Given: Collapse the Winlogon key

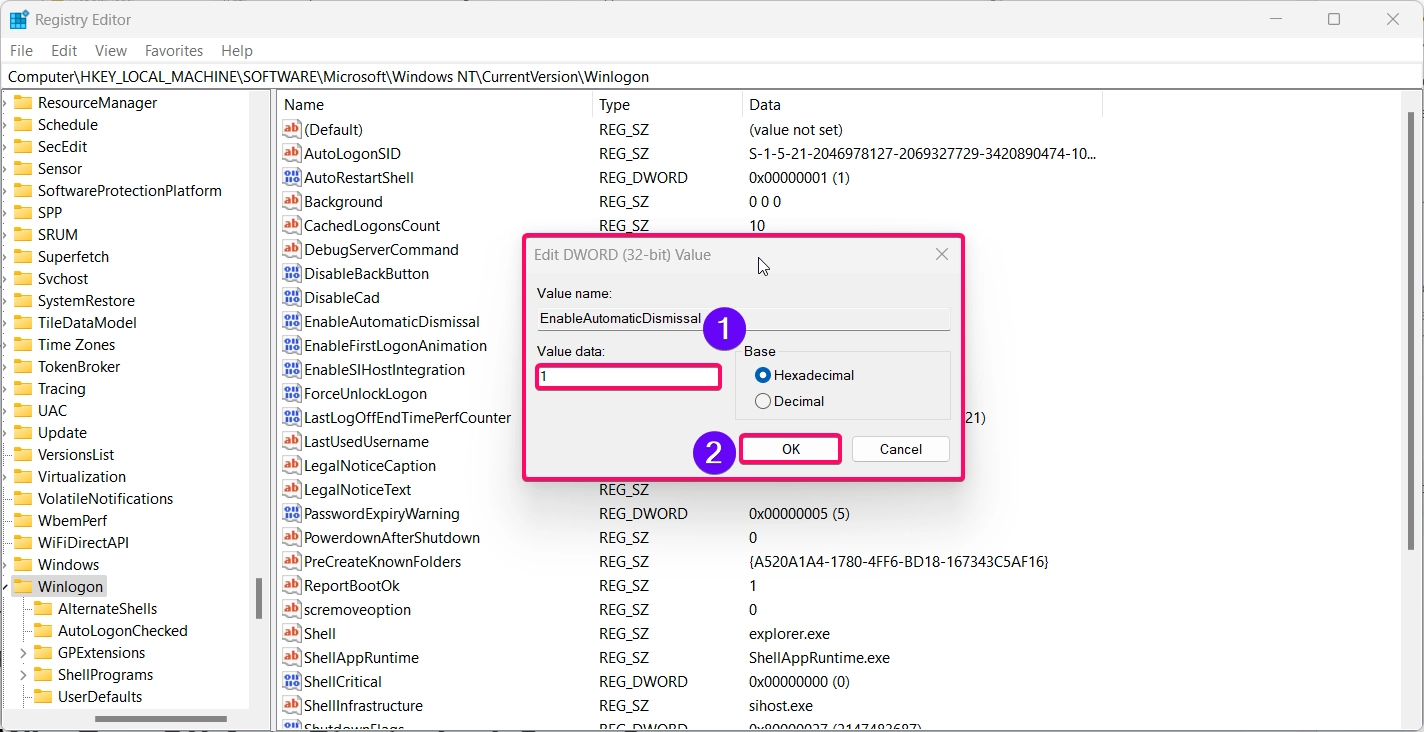Looking at the screenshot, I should 5,587.
